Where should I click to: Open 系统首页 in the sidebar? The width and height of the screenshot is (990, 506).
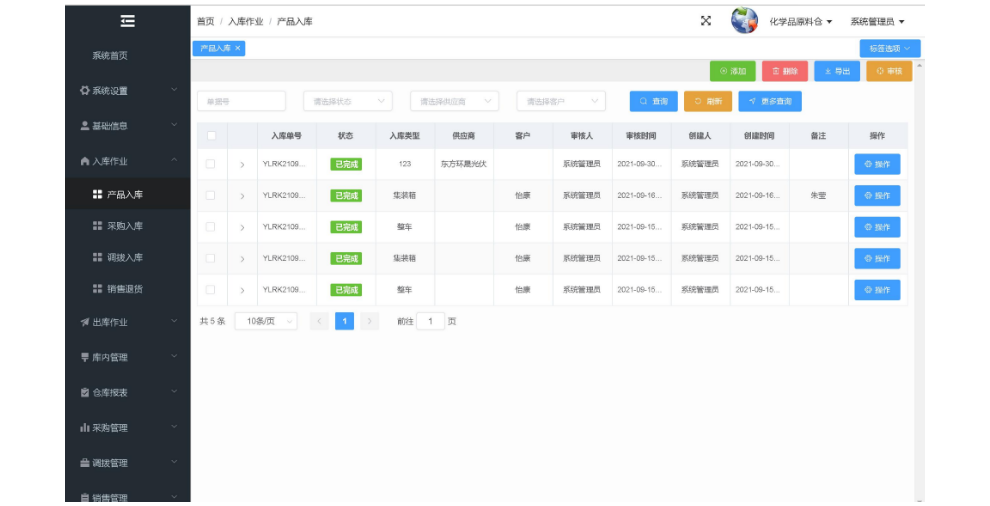(x=128, y=56)
